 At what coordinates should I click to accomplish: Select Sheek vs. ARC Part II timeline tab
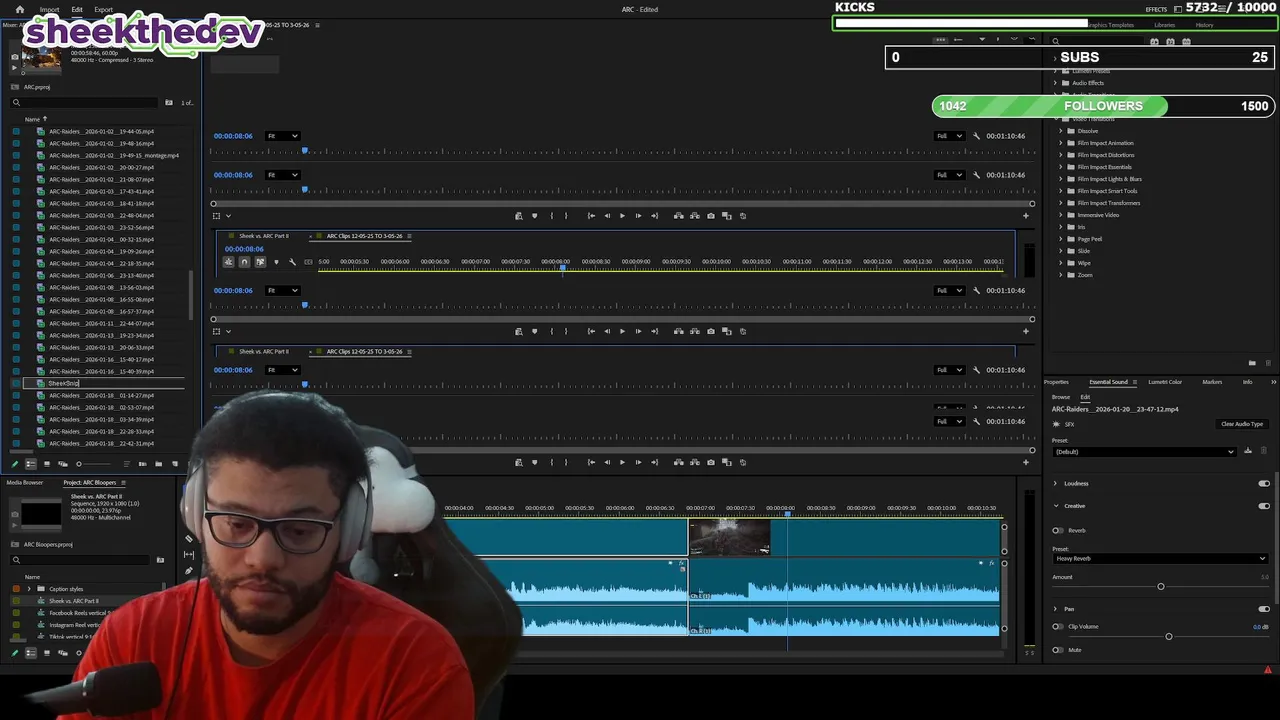pos(264,236)
